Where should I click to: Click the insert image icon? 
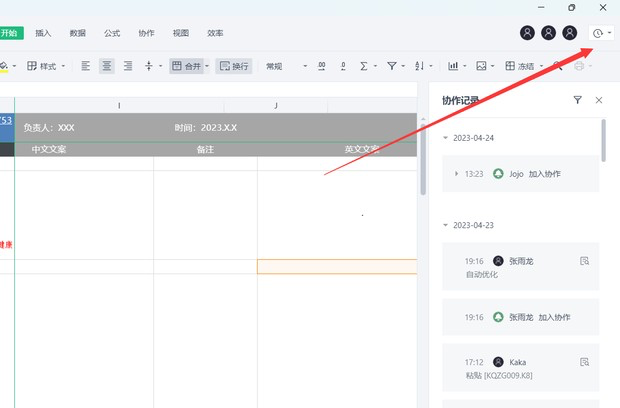(481, 66)
